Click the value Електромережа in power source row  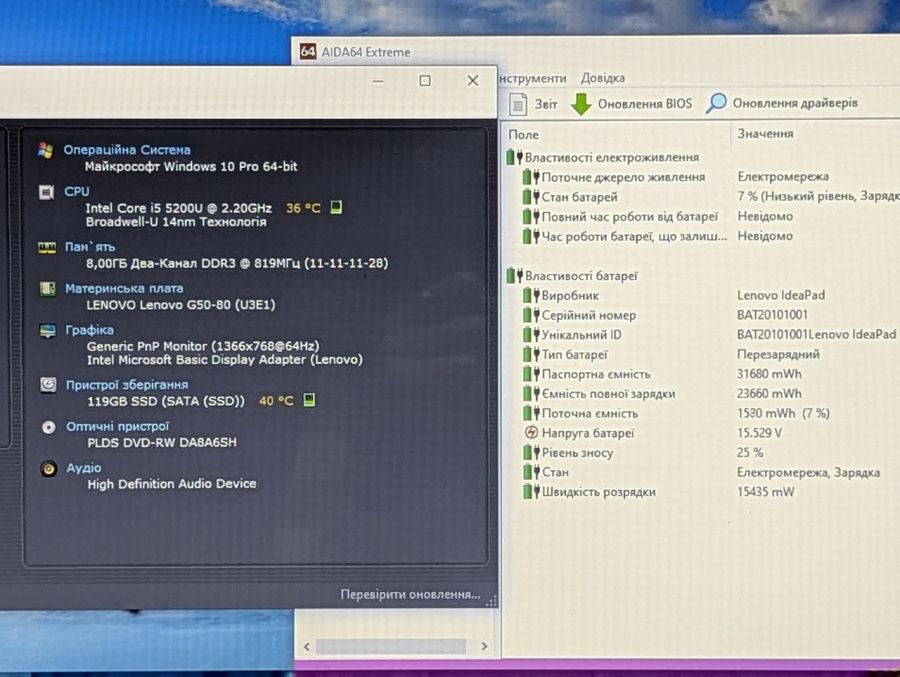(783, 177)
